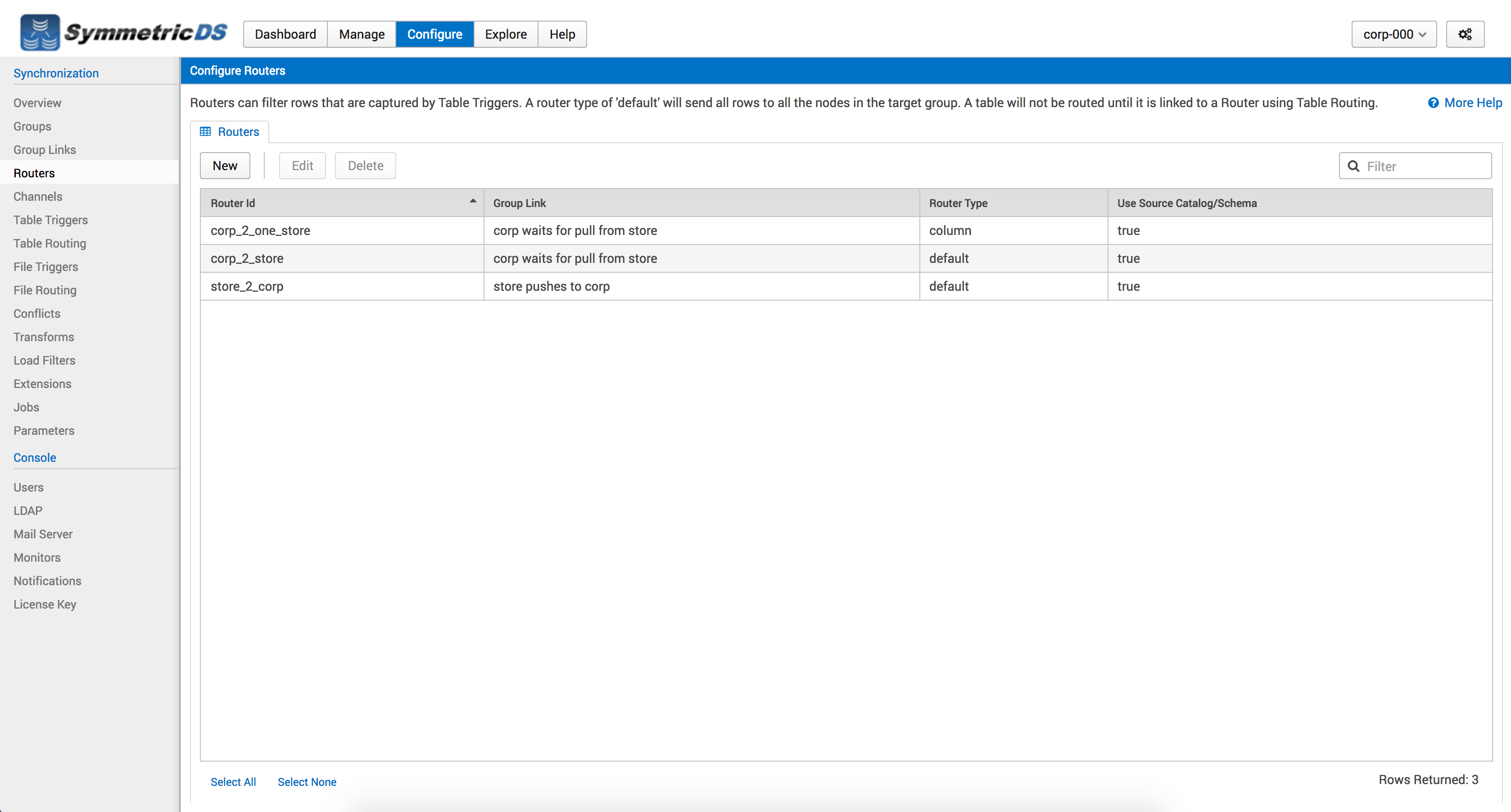Open Users in the sidebar

28,487
